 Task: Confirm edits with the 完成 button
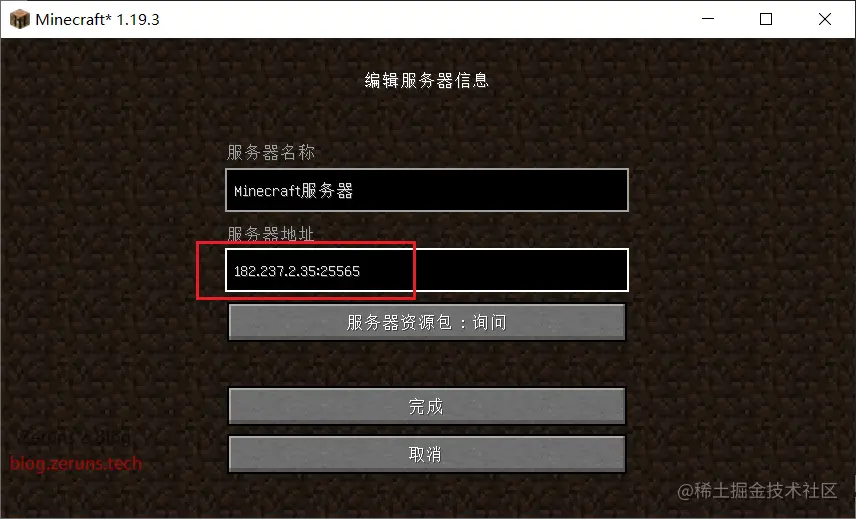tap(427, 407)
